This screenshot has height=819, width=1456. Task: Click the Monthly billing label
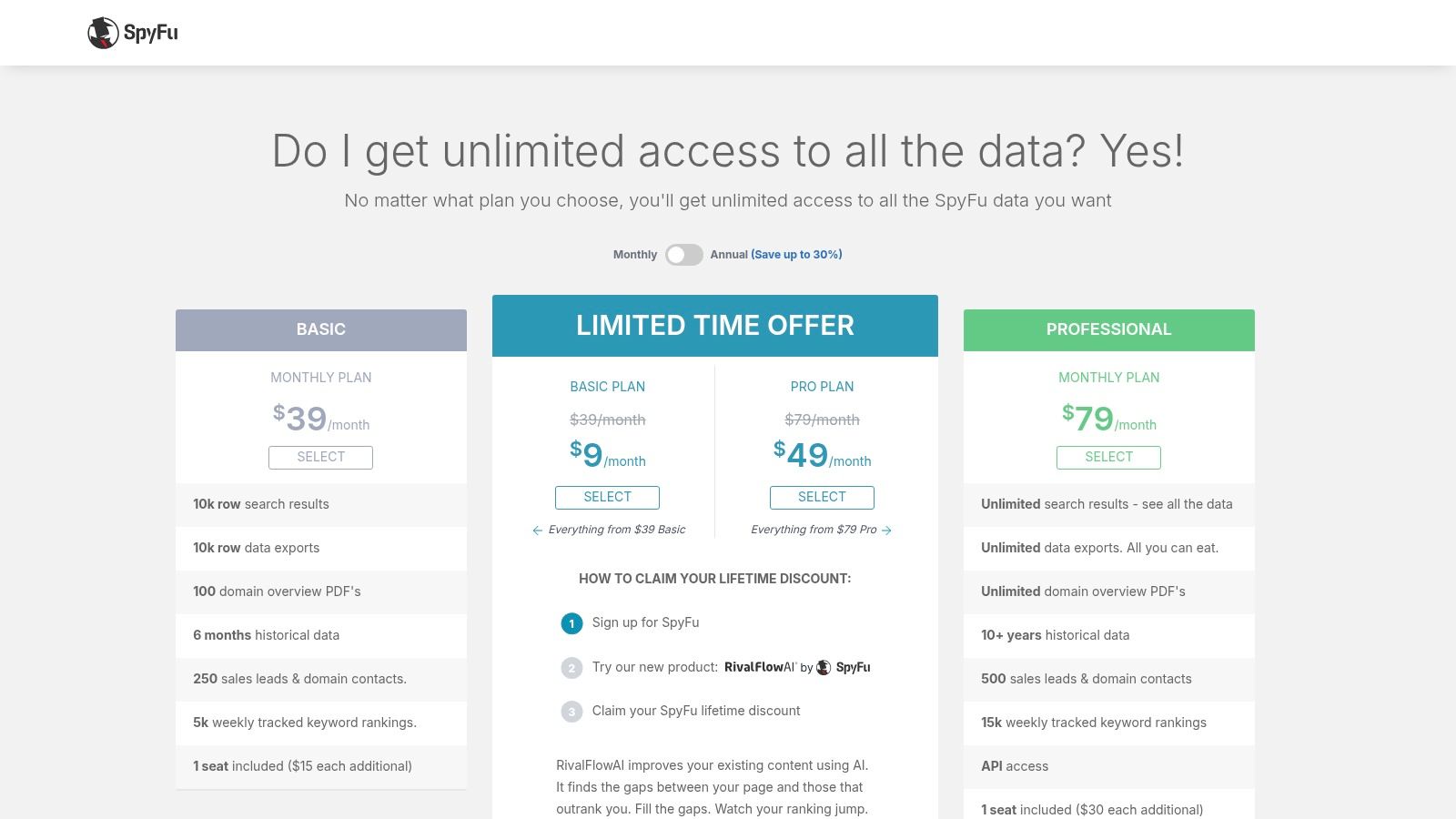[634, 255]
